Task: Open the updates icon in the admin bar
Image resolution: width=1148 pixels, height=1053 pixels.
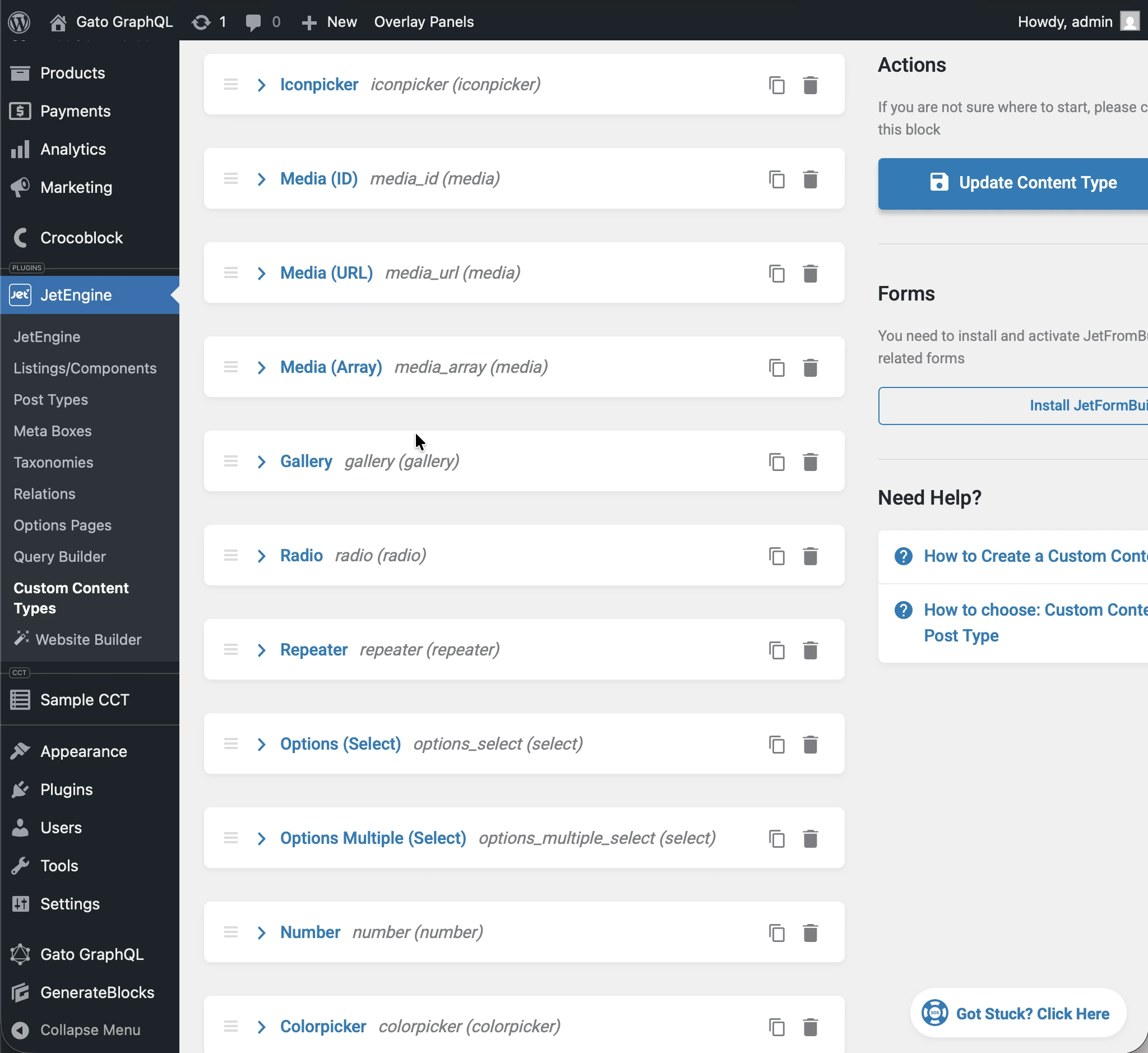Action: pyautogui.click(x=201, y=22)
